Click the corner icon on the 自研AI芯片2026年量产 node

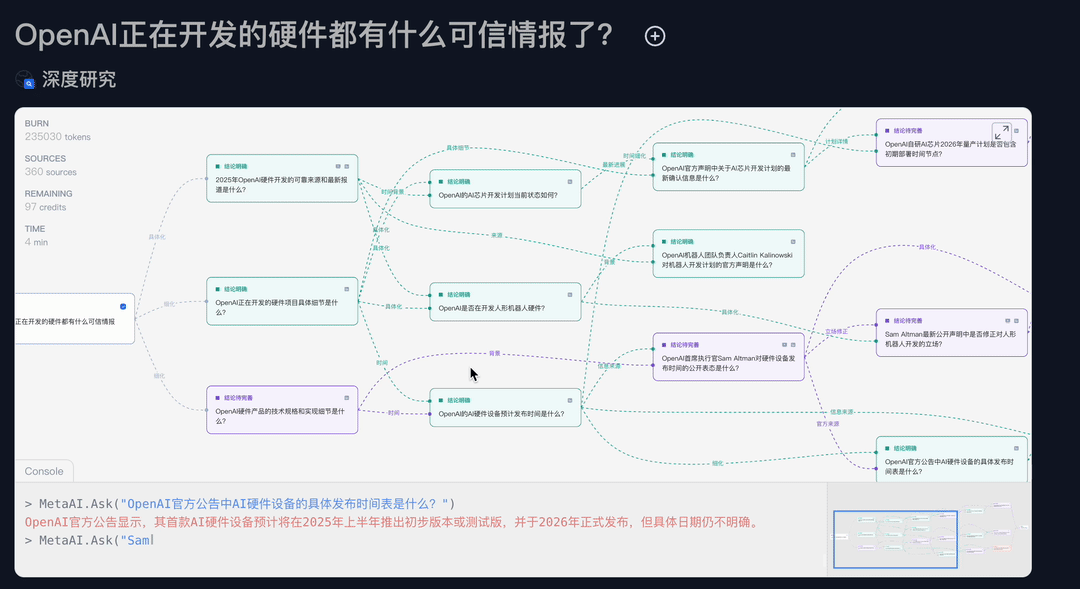click(1016, 131)
